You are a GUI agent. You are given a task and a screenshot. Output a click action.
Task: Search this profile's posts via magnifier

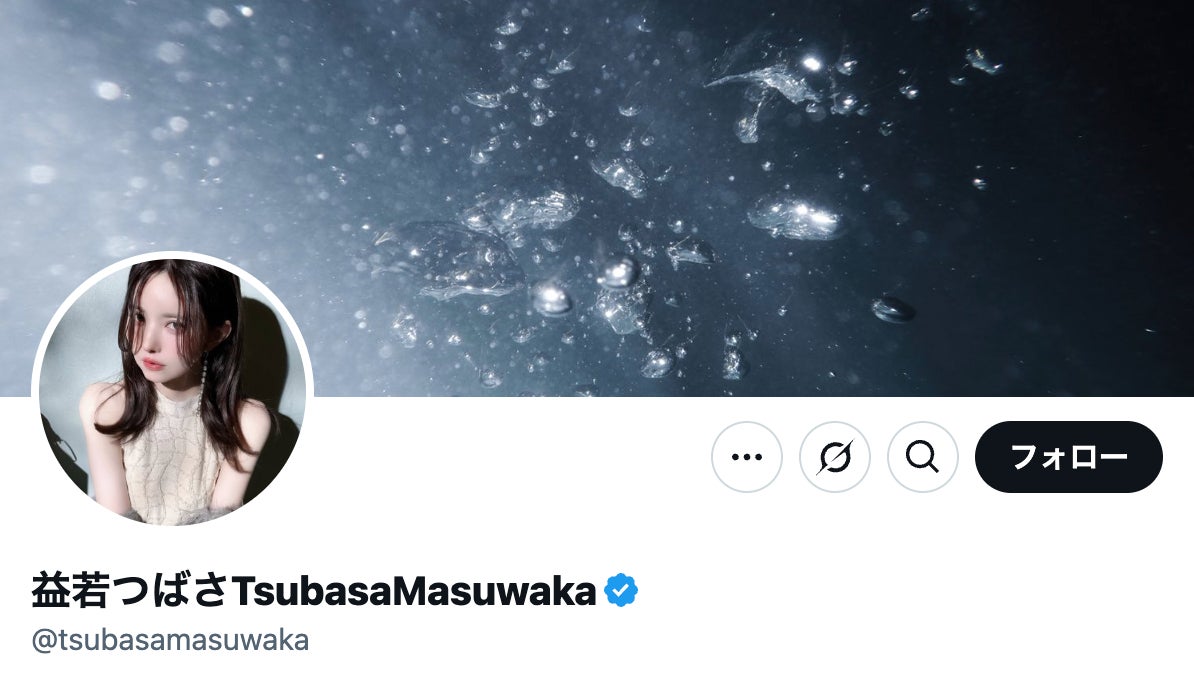click(x=922, y=457)
